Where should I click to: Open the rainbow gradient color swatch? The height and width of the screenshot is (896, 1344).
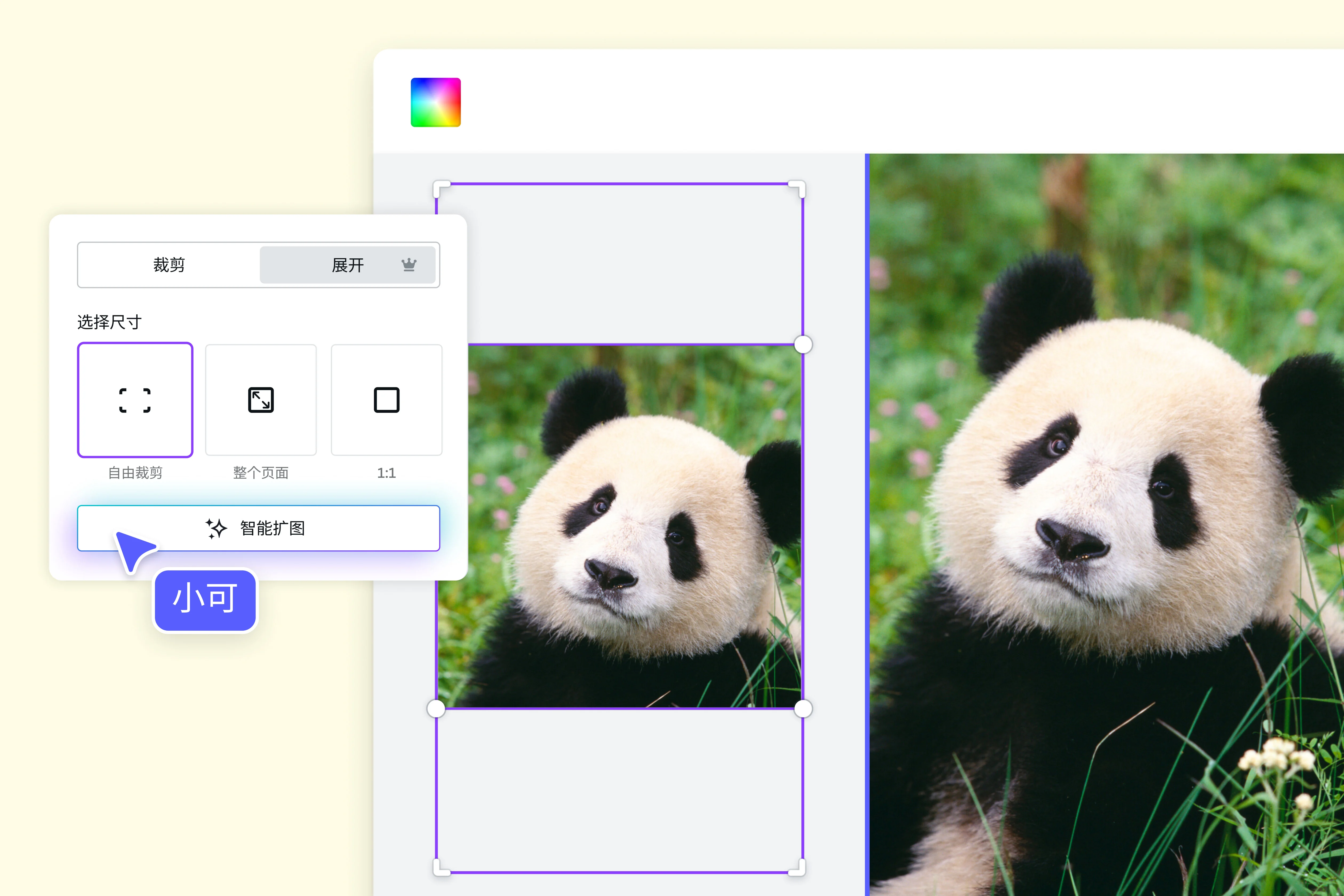point(435,102)
